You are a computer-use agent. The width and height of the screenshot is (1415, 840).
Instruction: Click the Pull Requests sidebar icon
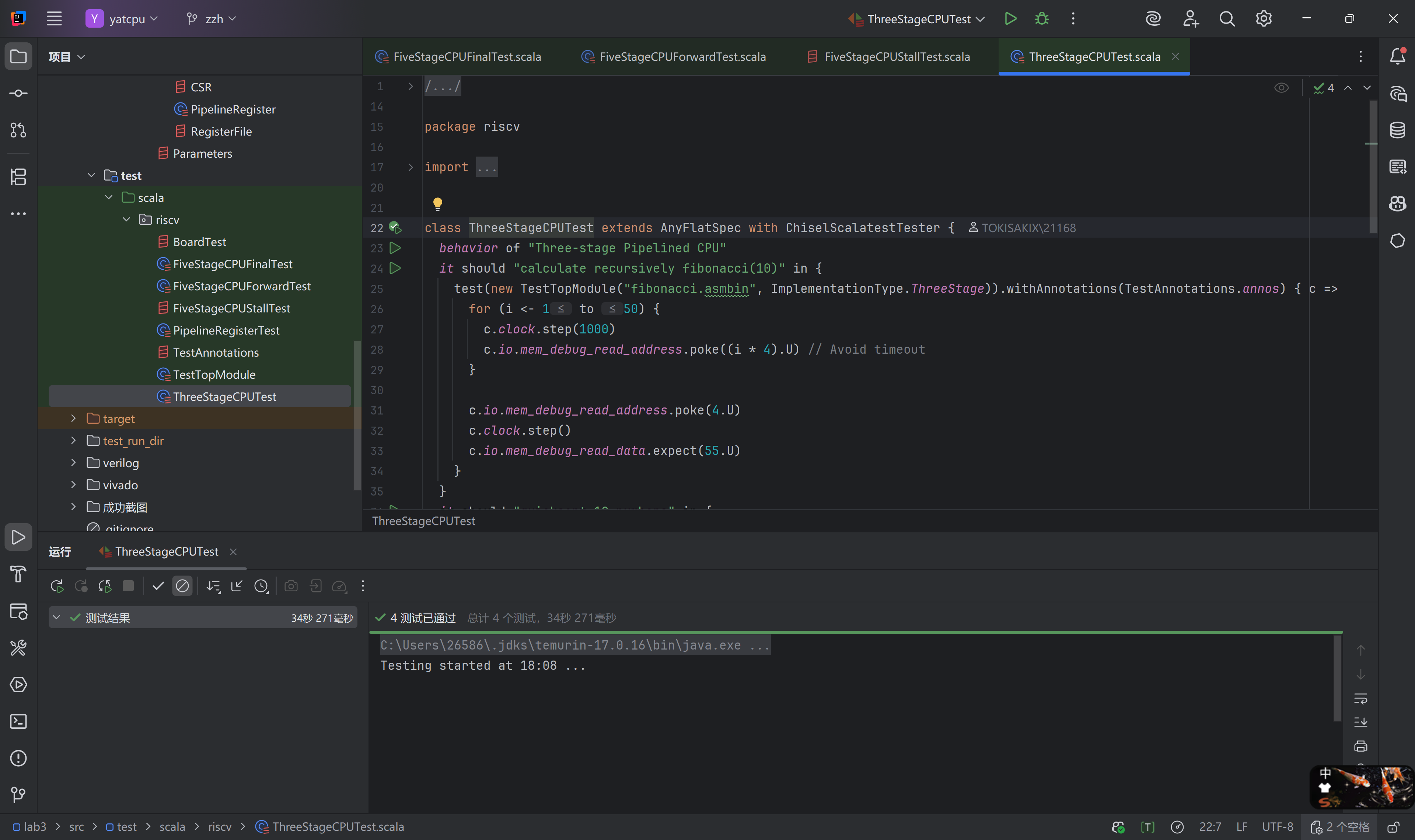(18, 130)
